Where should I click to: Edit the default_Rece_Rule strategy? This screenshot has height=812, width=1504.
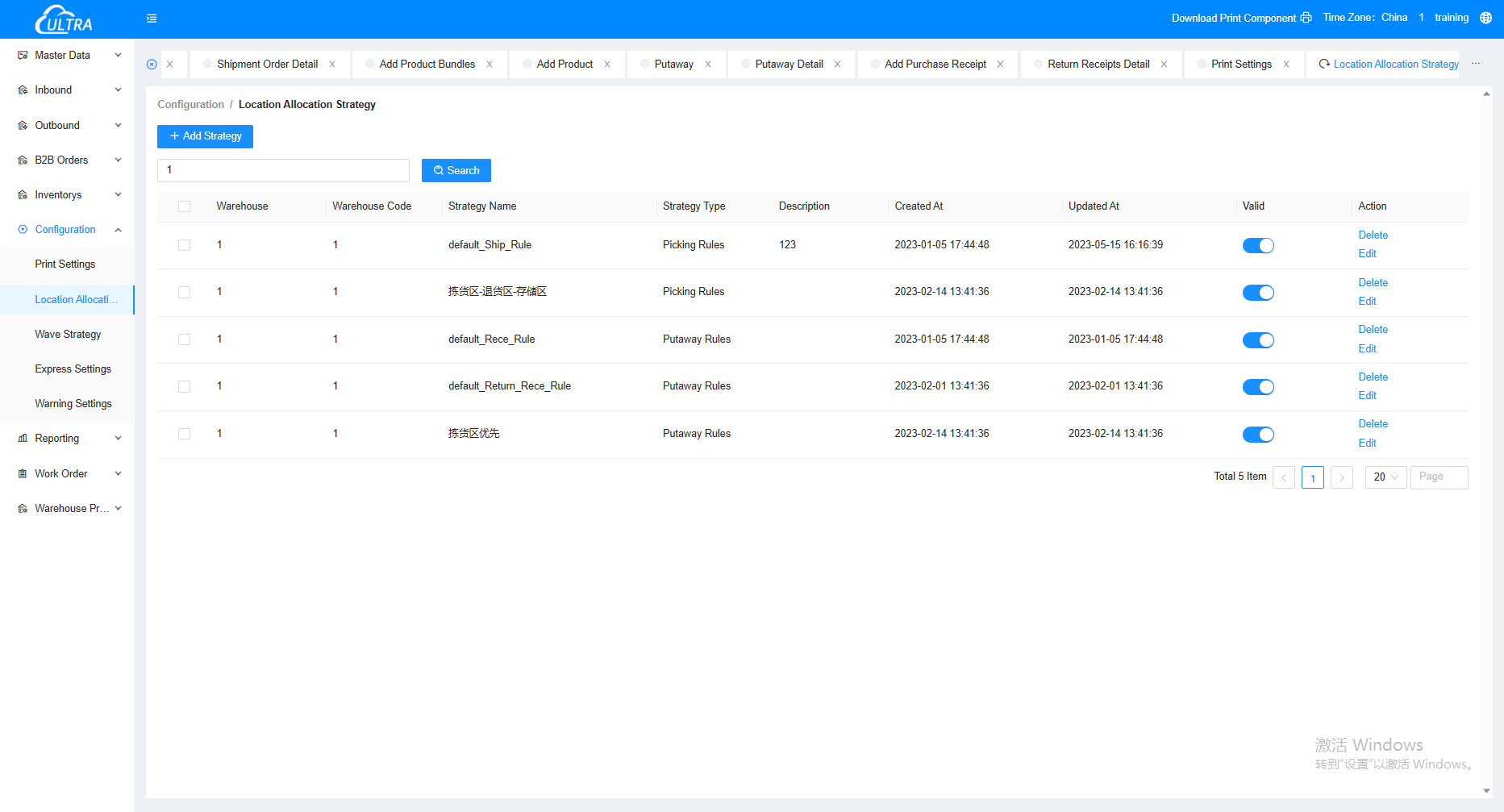pyautogui.click(x=1367, y=349)
